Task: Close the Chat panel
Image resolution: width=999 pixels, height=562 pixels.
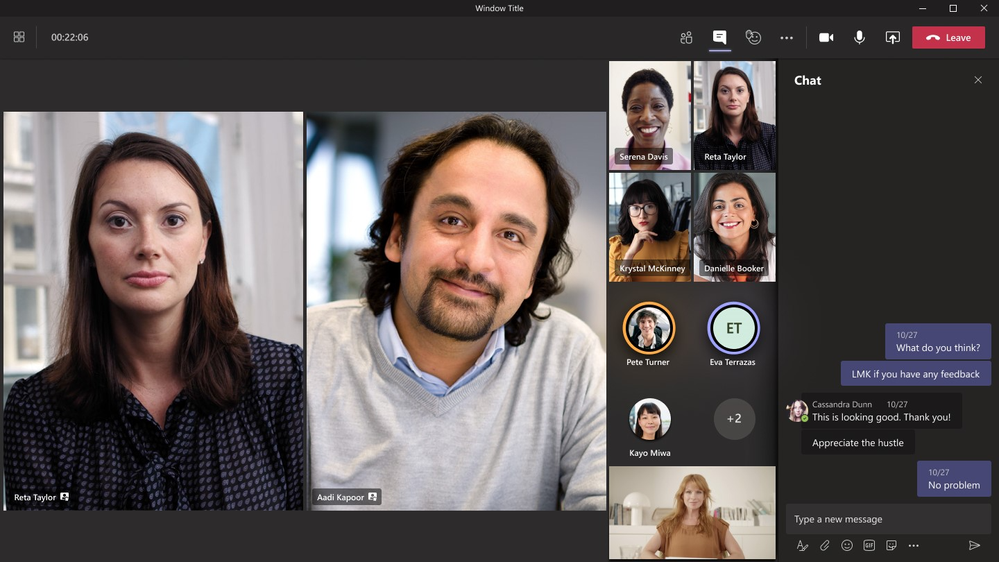Action: pyautogui.click(x=978, y=80)
